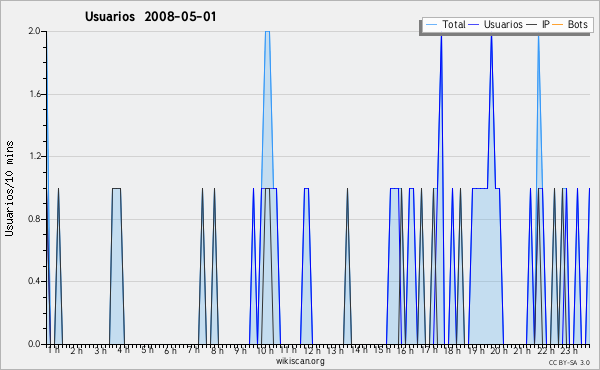Click the orange Bots legend line
This screenshot has width=600, height=370.
558,25
